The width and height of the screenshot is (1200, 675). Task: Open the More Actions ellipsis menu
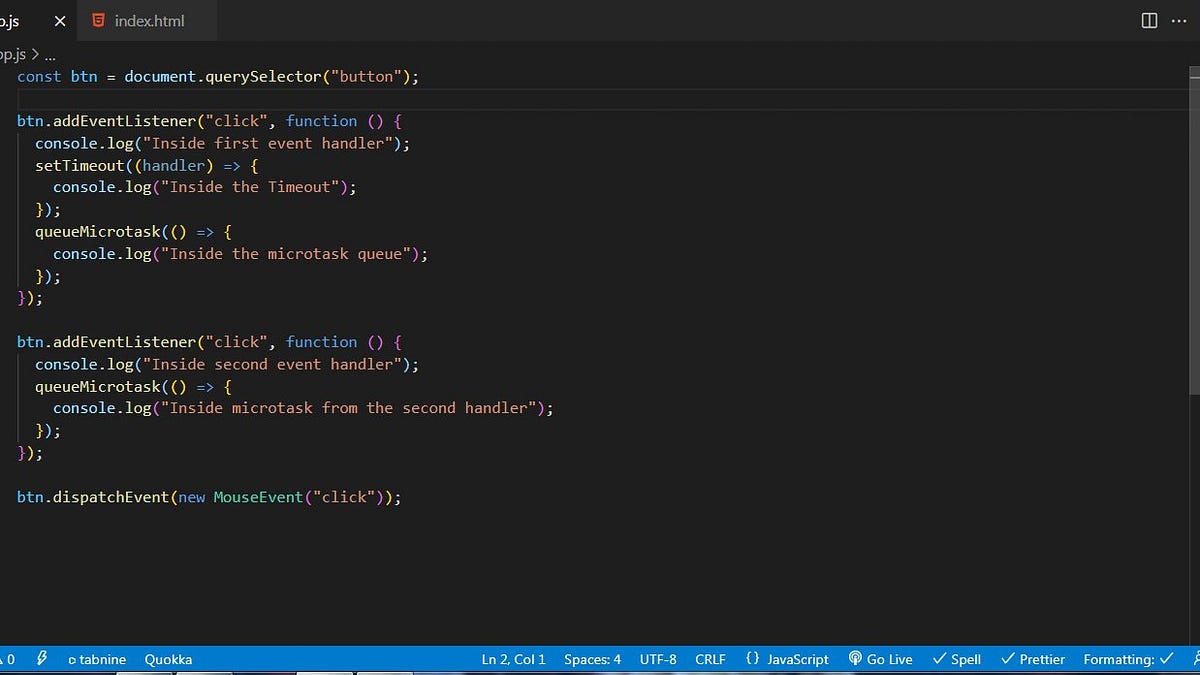tap(1179, 20)
